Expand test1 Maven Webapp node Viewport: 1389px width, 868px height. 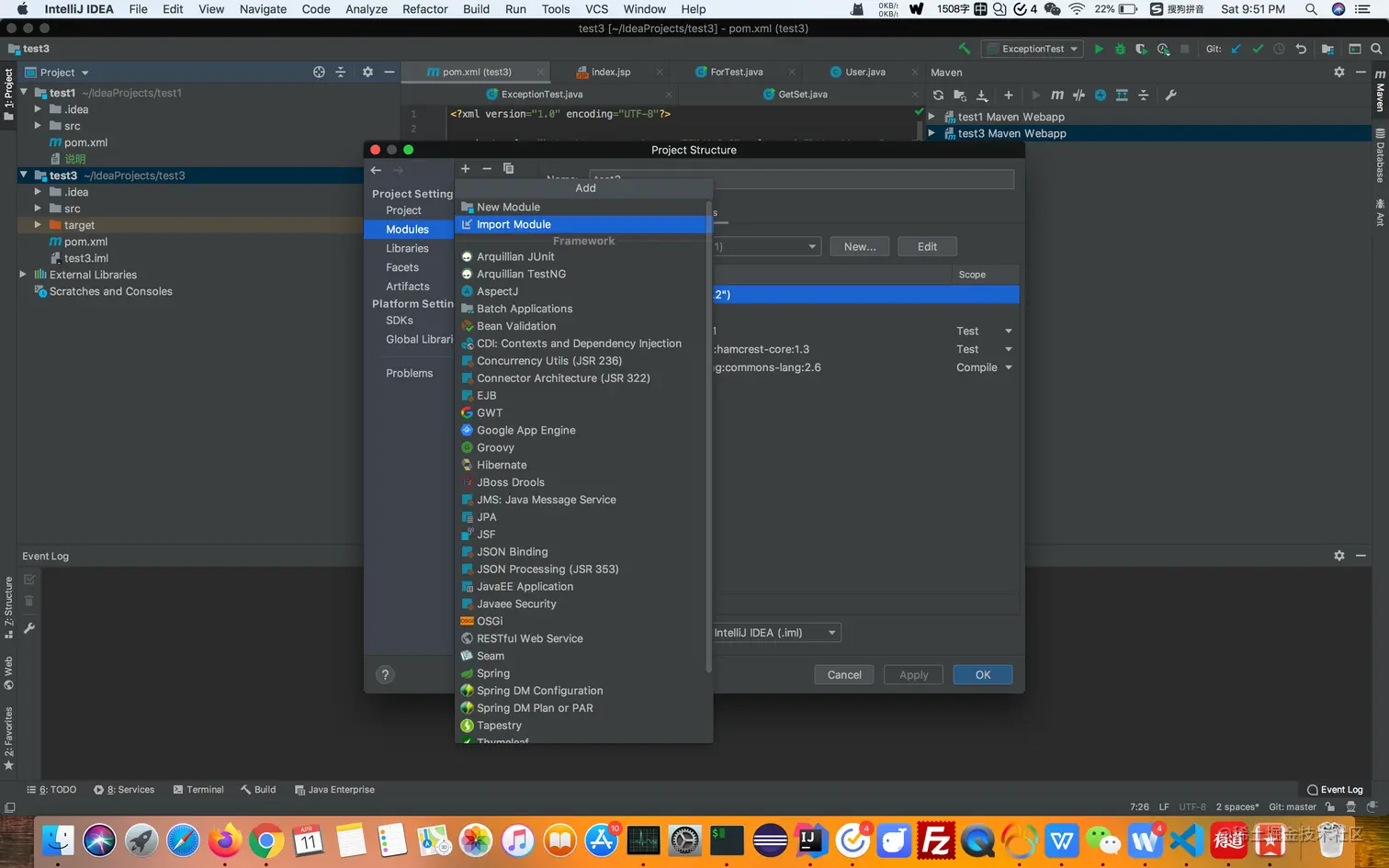pos(932,117)
